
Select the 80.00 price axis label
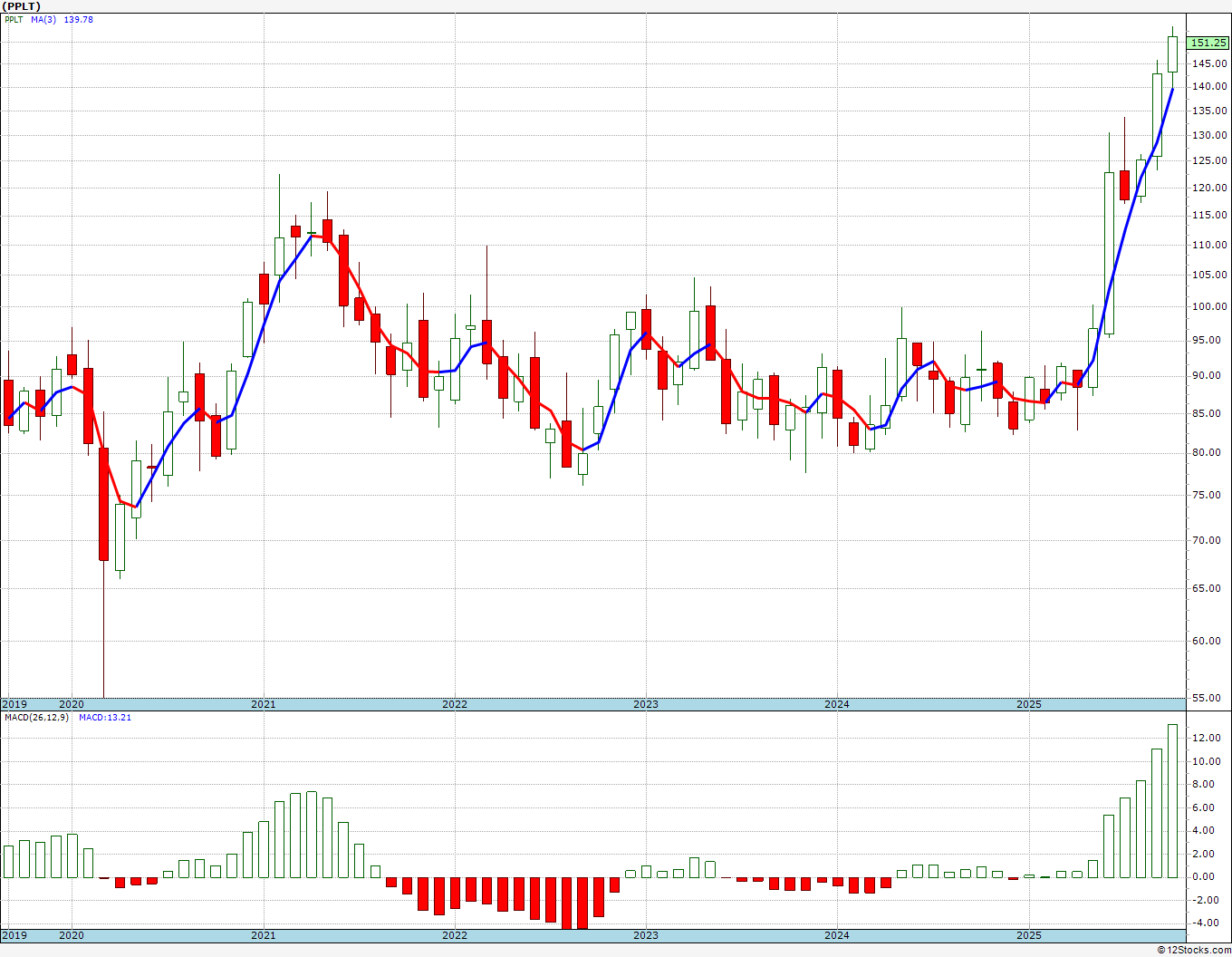(x=1208, y=452)
